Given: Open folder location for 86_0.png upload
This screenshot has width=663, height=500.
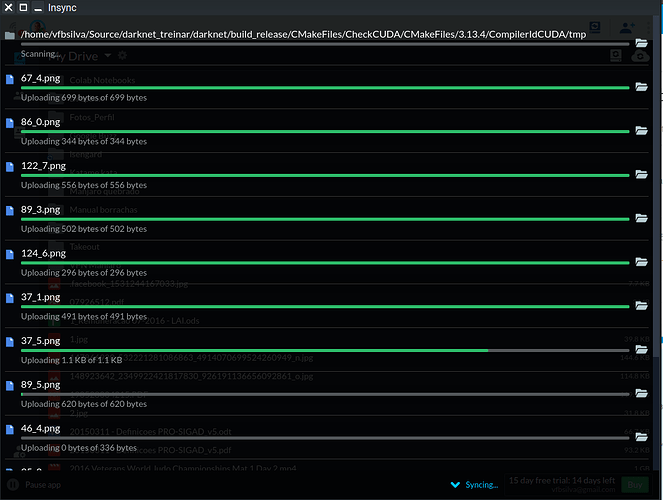Looking at the screenshot, I should pos(641,131).
